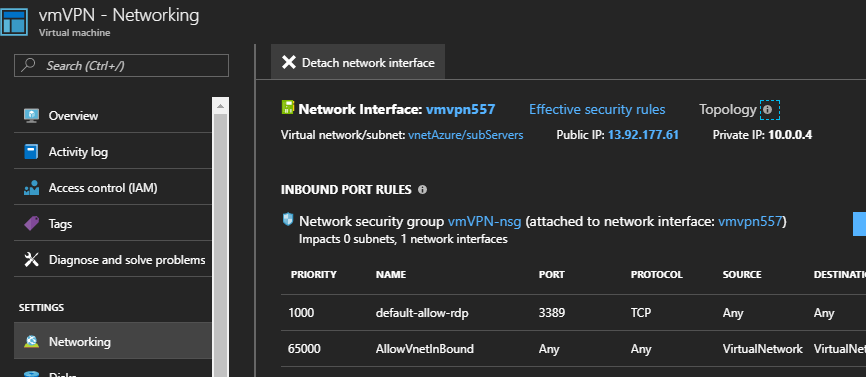
Task: Click 'Impacts 0 subnets, 1 network interfaces' text
Action: coord(403,240)
